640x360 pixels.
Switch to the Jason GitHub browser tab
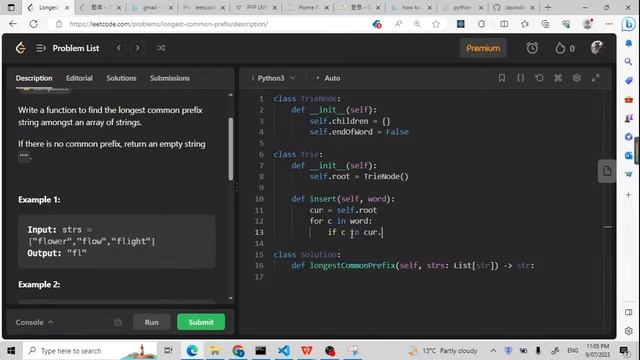pyautogui.click(x=513, y=7)
